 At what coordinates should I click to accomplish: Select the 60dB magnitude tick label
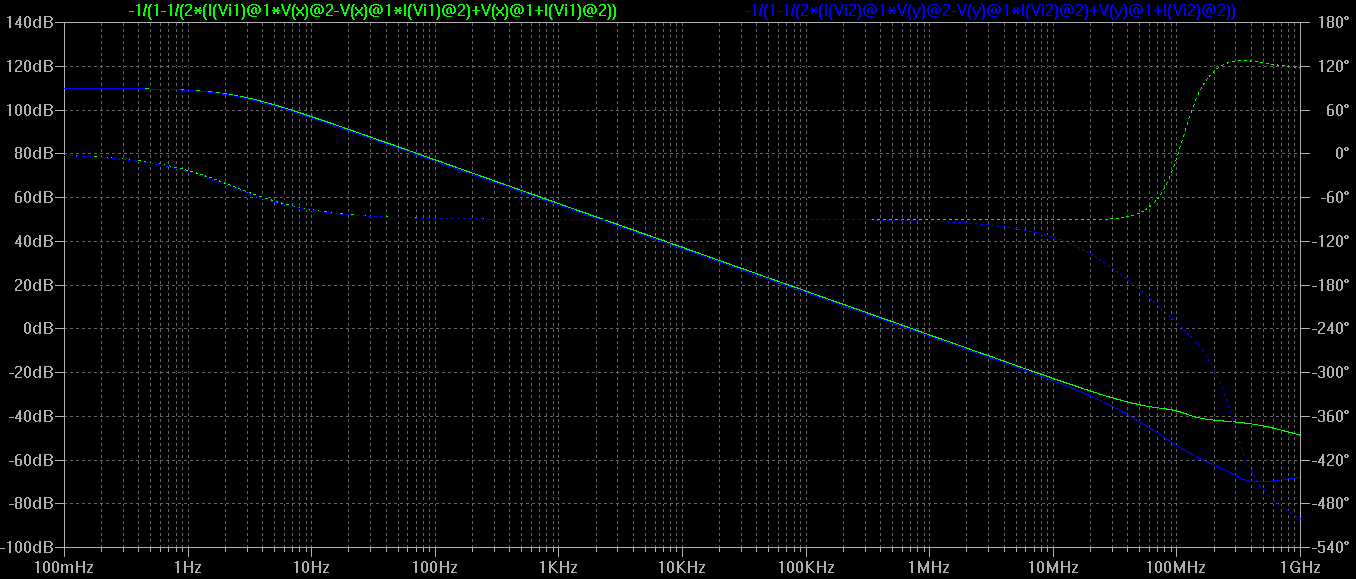point(33,198)
